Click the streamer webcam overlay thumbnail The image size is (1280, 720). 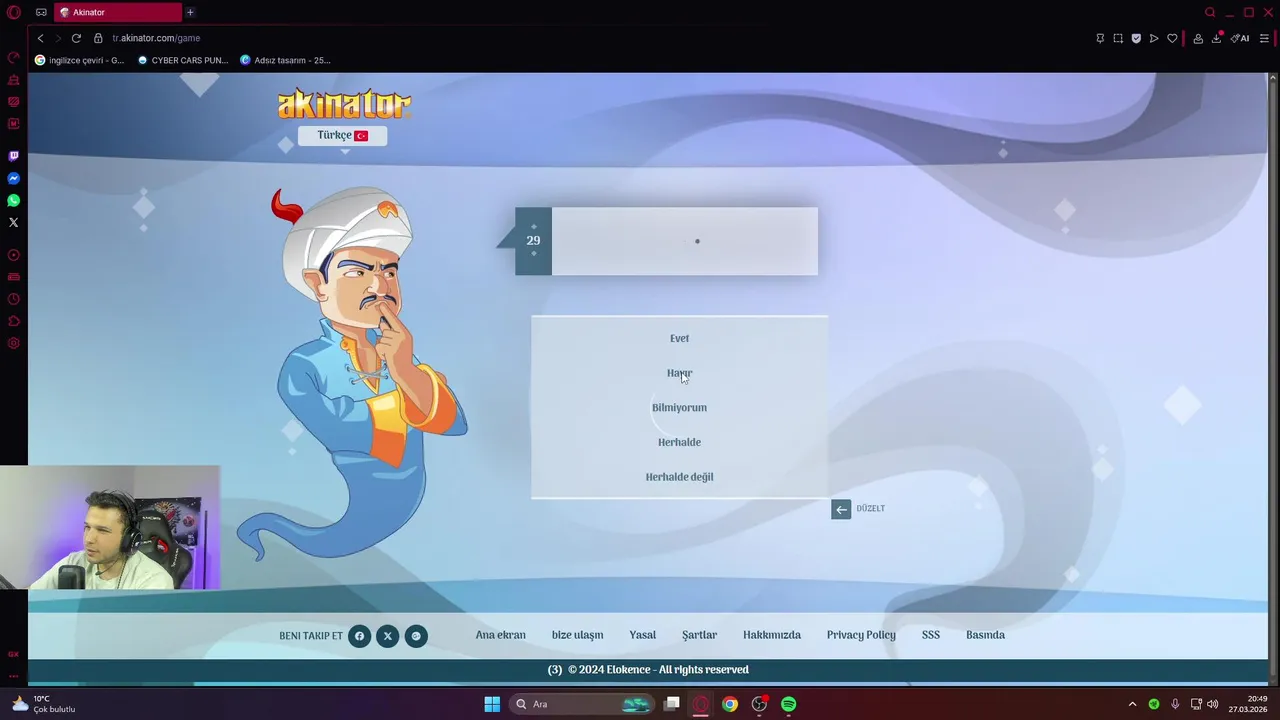(110, 527)
